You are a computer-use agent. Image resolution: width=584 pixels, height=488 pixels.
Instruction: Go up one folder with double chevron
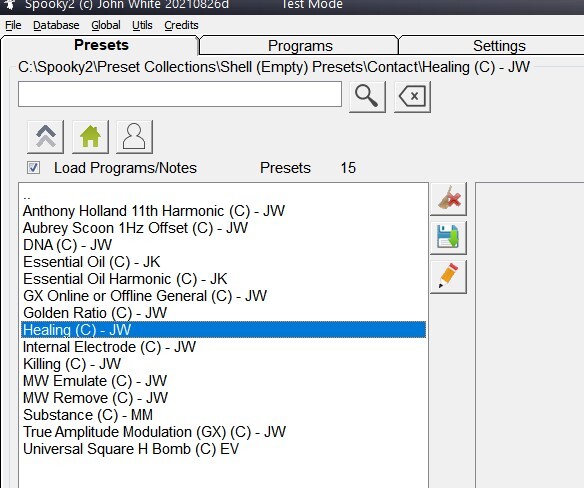[45, 137]
